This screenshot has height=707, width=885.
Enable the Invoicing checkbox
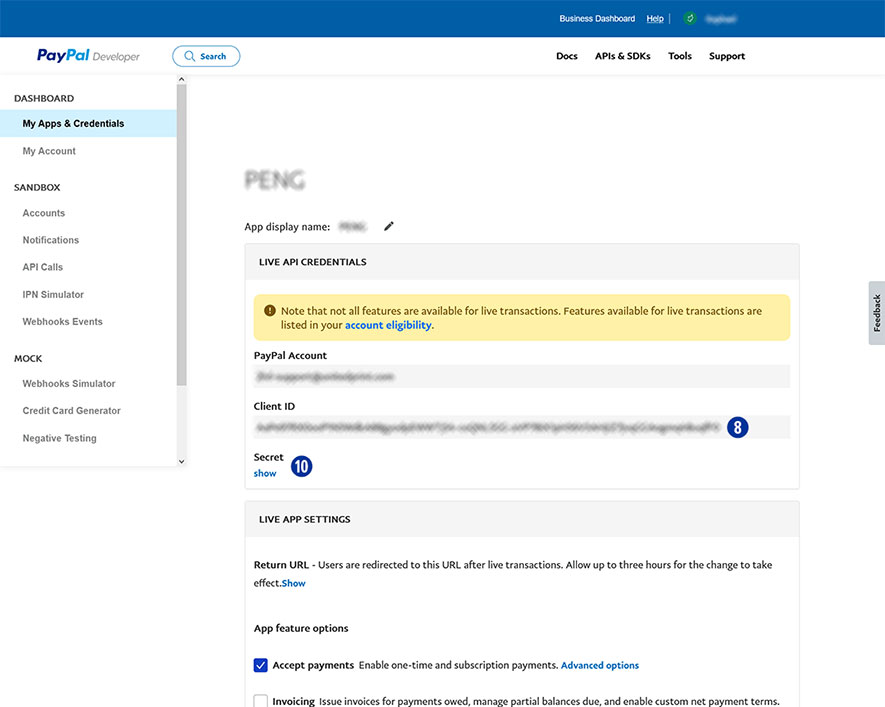coord(261,701)
